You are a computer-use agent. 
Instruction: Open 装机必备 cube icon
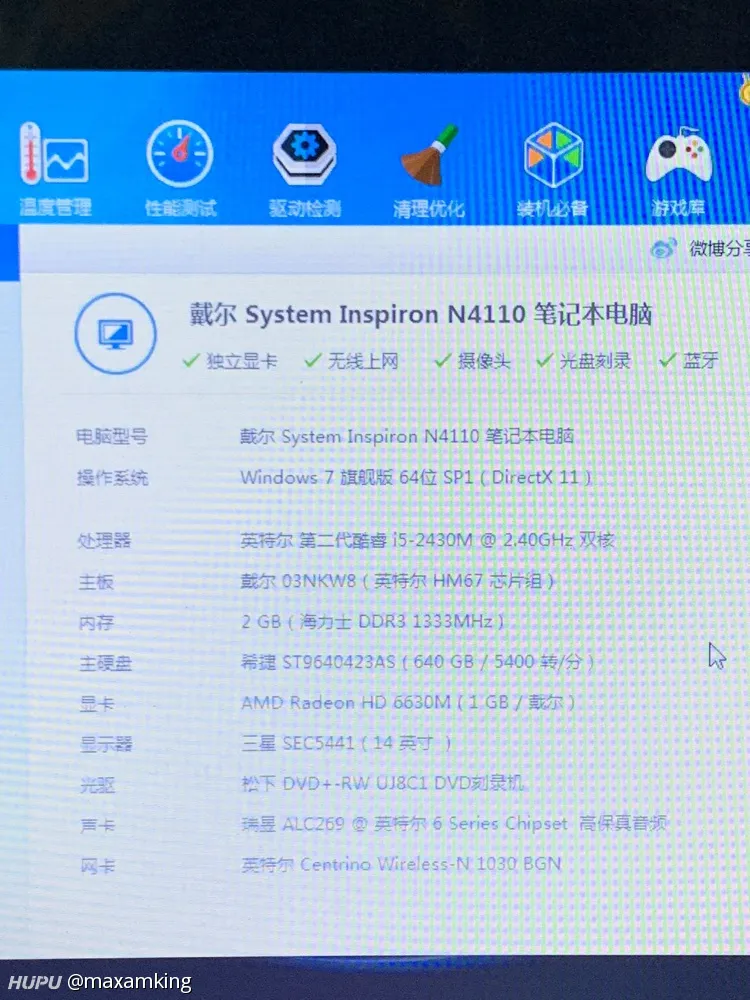pyautogui.click(x=553, y=155)
